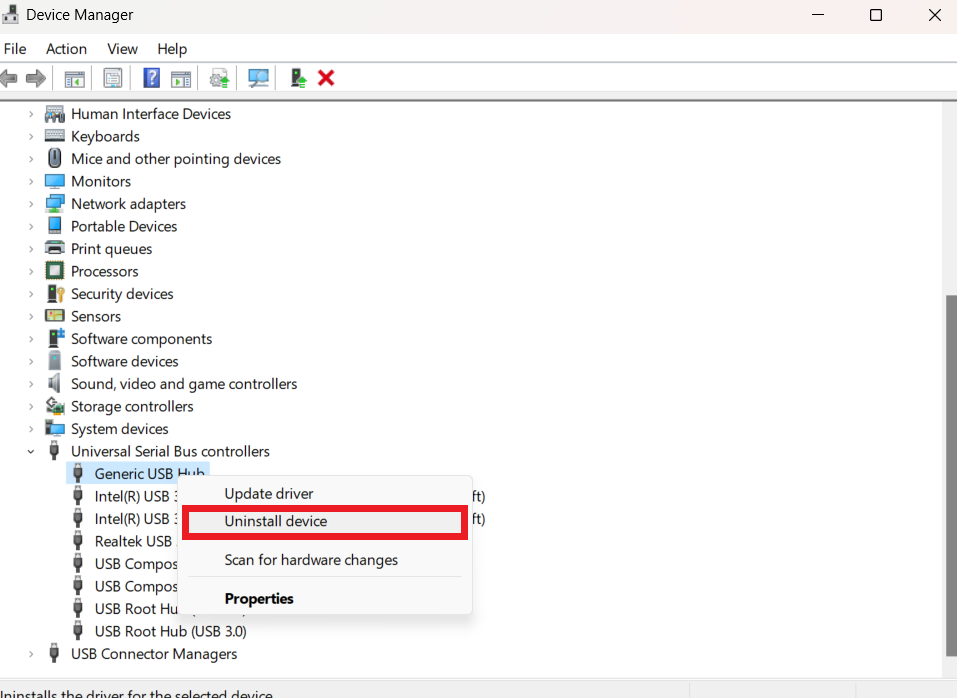
Task: Select the Update Driver Software toolbar icon
Action: [x=219, y=77]
